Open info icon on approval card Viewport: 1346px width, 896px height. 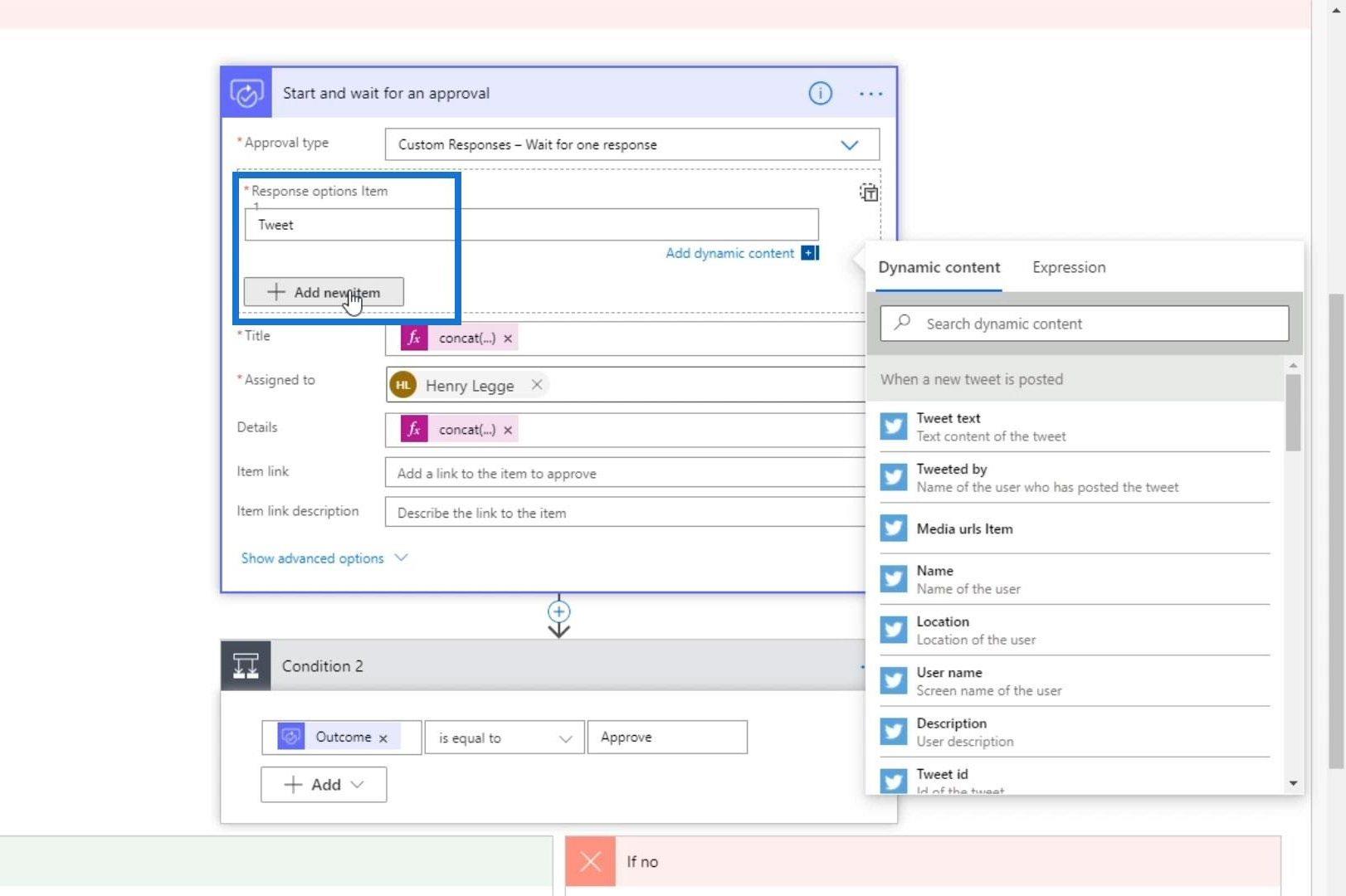click(x=820, y=93)
